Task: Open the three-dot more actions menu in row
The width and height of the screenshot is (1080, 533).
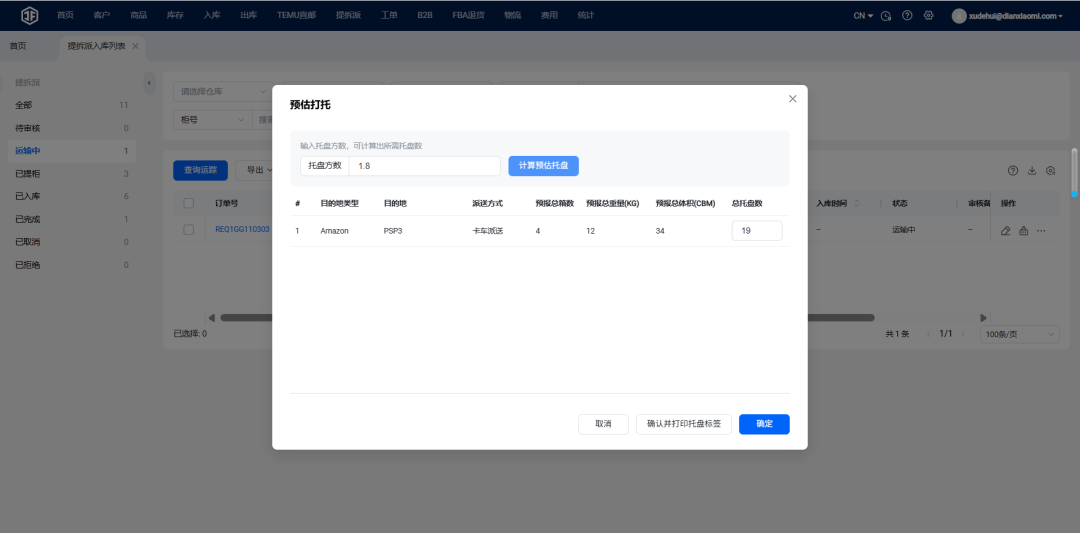Action: pyautogui.click(x=1041, y=231)
